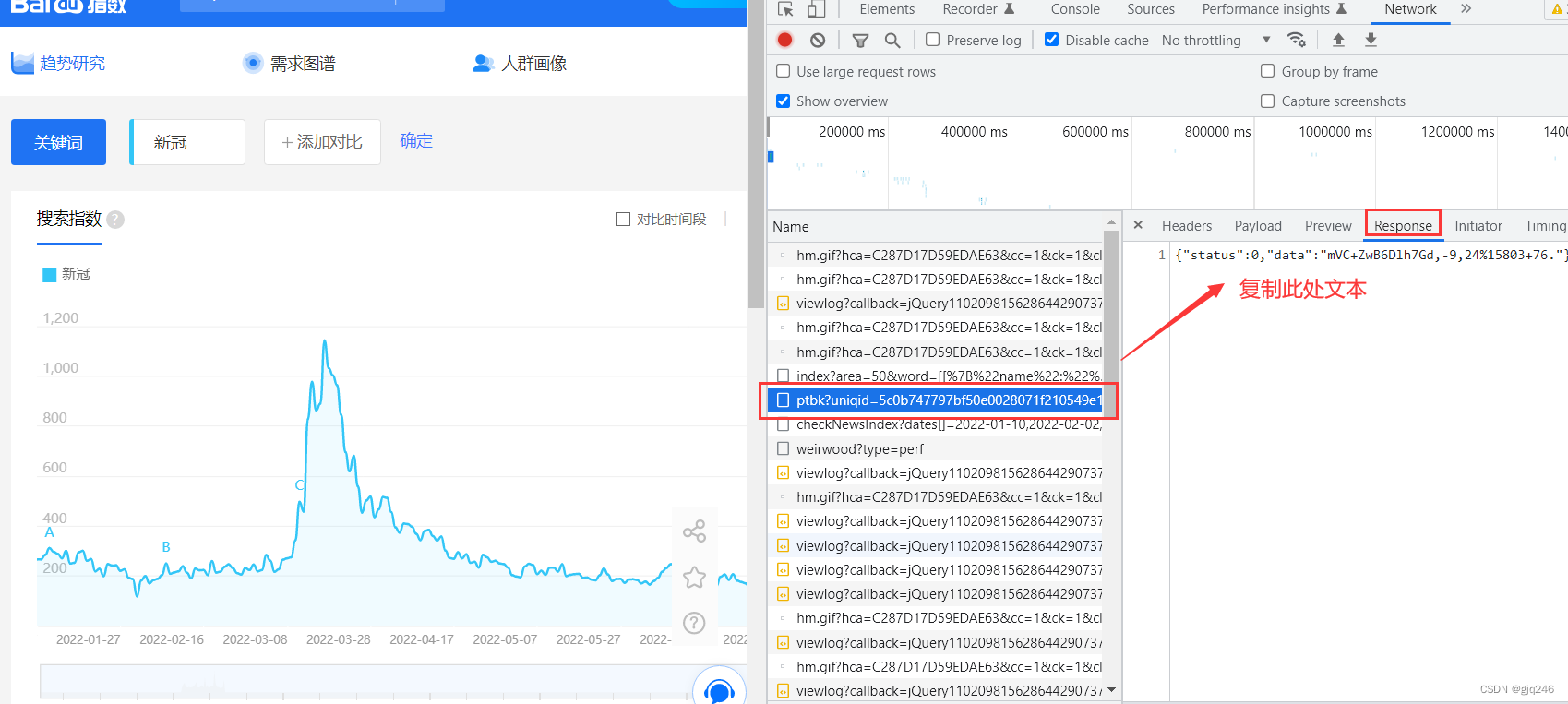Switch to the Recorder tab
The height and width of the screenshot is (704, 1568).
tap(978, 9)
